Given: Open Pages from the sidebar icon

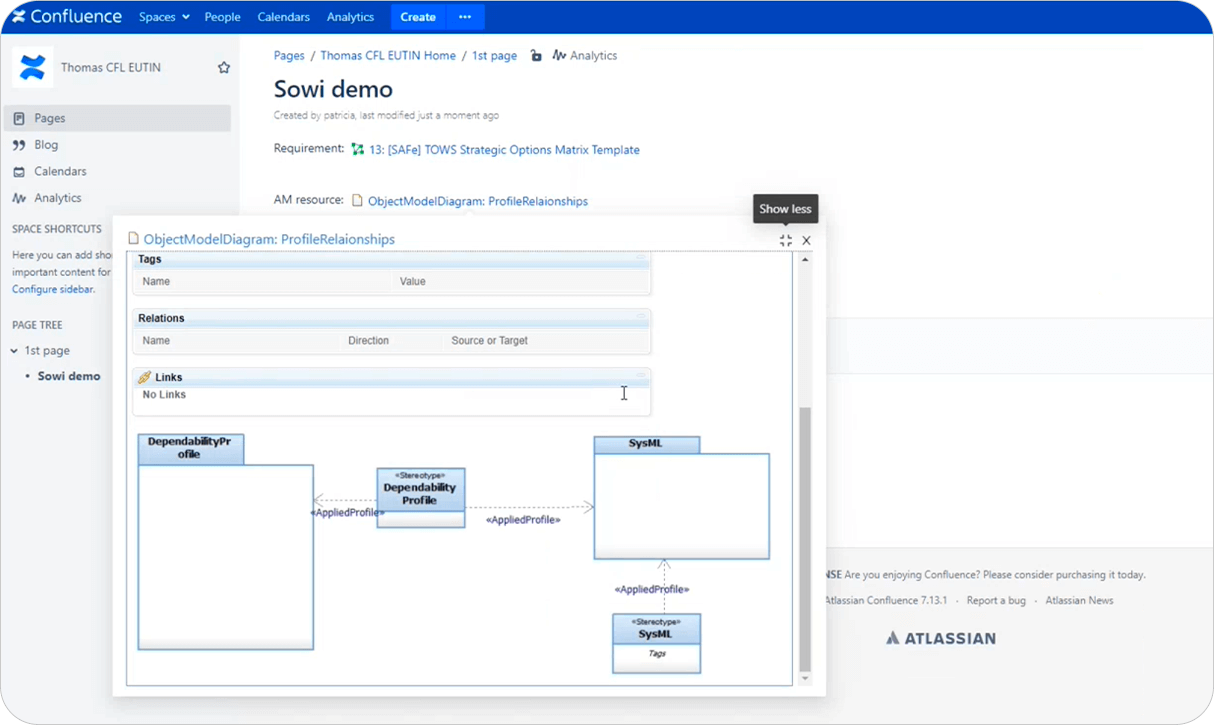Looking at the screenshot, I should point(19,118).
